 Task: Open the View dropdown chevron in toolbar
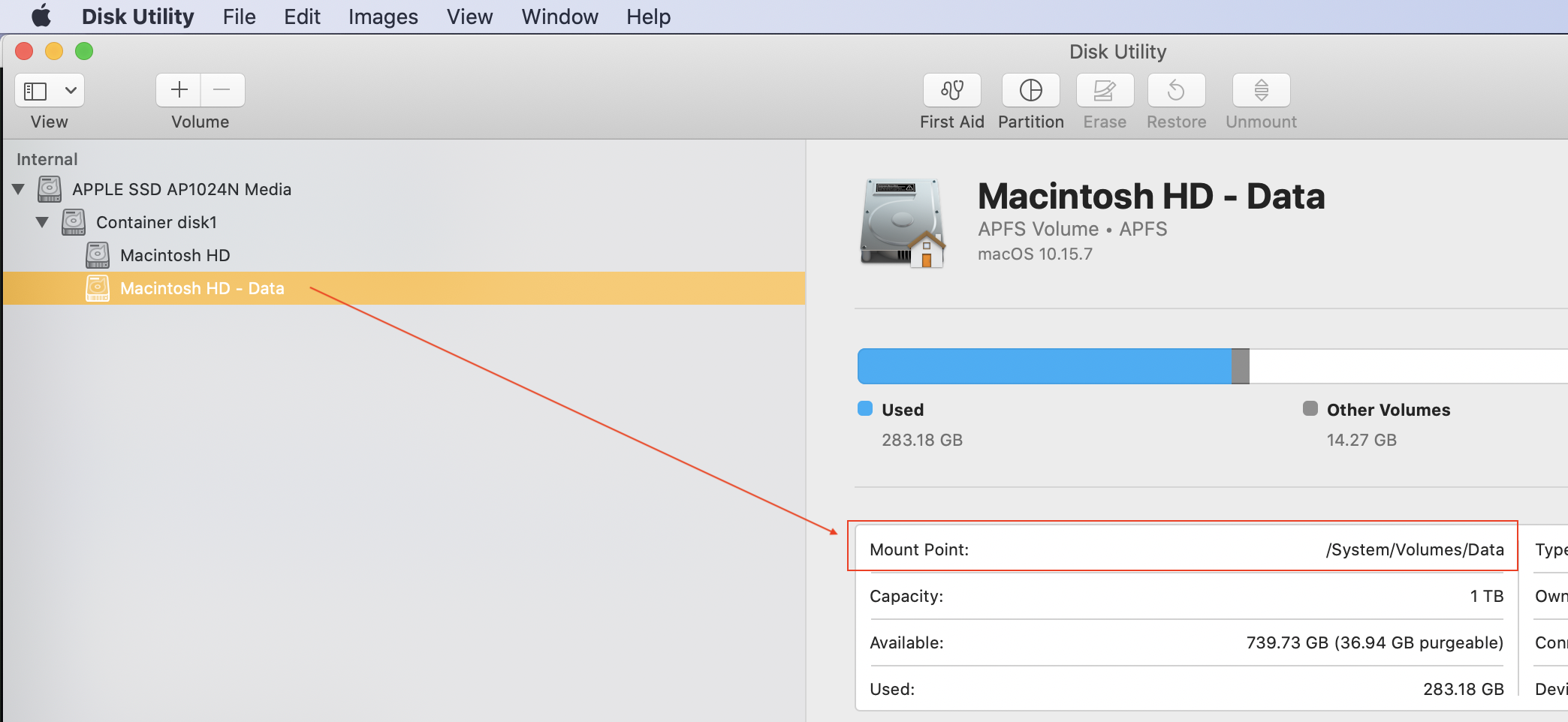click(x=71, y=91)
